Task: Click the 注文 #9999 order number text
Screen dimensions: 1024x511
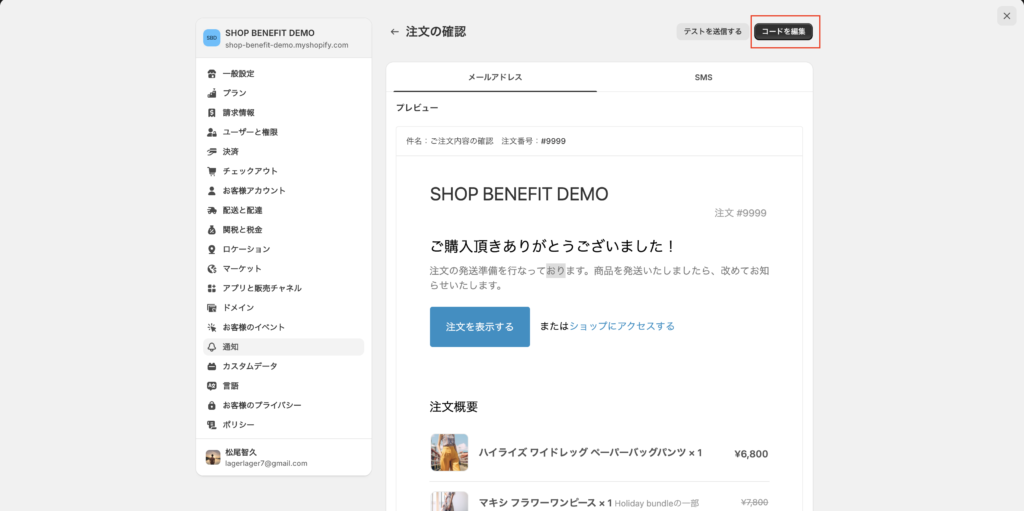Action: [x=741, y=213]
